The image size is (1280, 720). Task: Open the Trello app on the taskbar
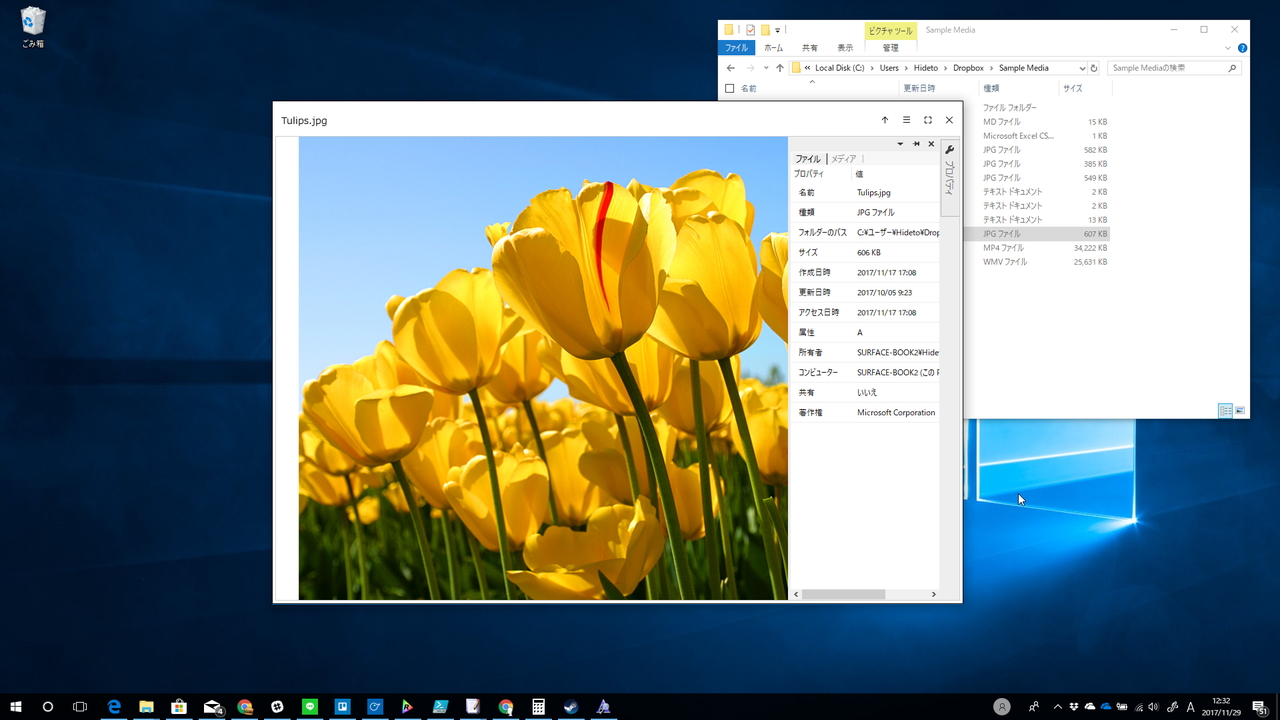click(342, 707)
